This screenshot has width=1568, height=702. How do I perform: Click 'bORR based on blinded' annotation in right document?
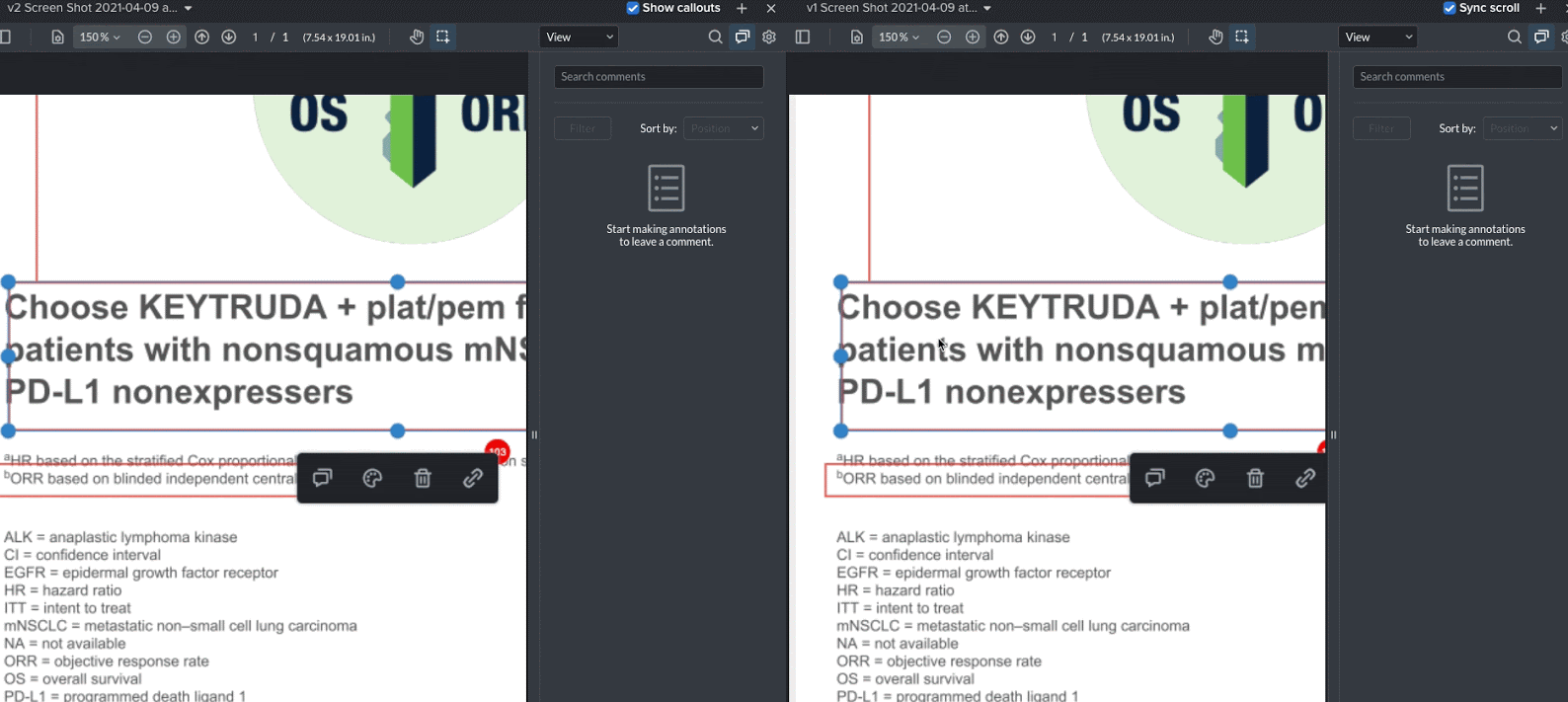coord(981,479)
